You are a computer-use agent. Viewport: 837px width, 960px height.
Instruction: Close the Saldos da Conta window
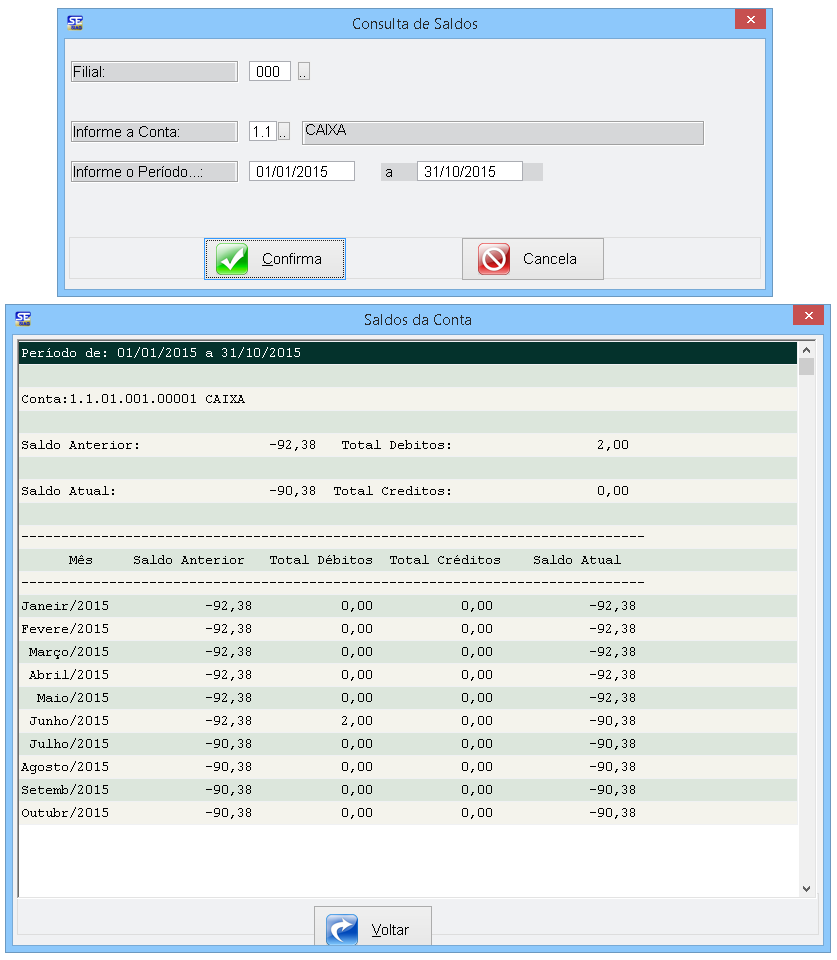click(808, 316)
